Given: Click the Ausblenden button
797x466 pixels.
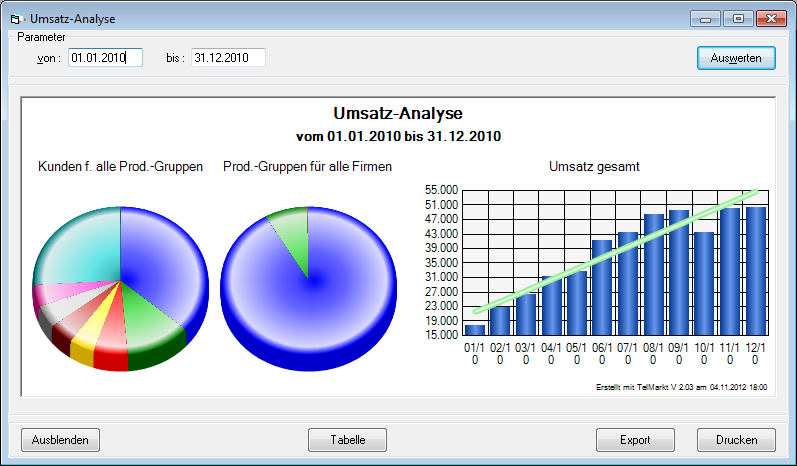Looking at the screenshot, I should (x=60, y=439).
